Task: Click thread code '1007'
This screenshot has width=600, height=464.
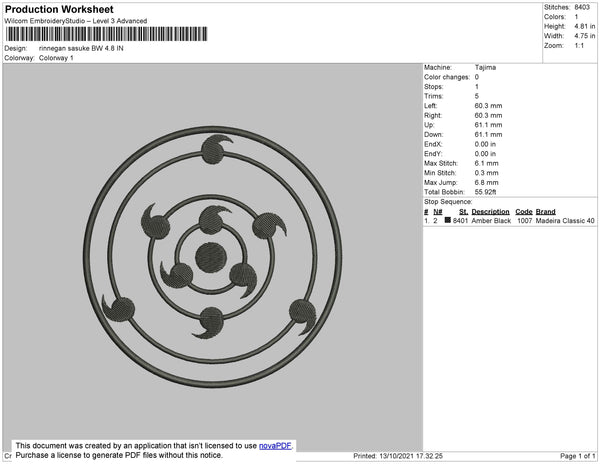Action: point(525,221)
